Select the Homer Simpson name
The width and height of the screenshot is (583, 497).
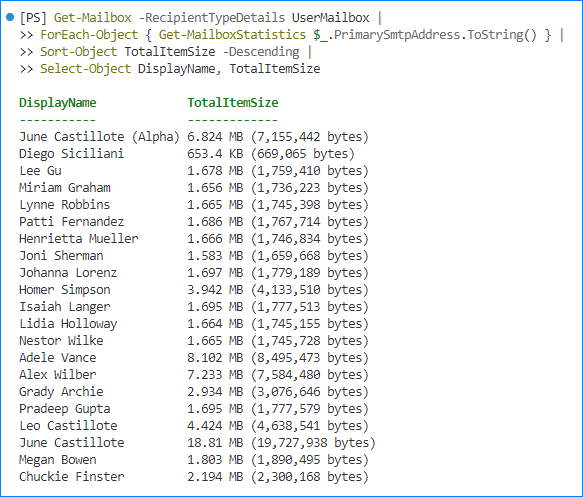point(65,290)
